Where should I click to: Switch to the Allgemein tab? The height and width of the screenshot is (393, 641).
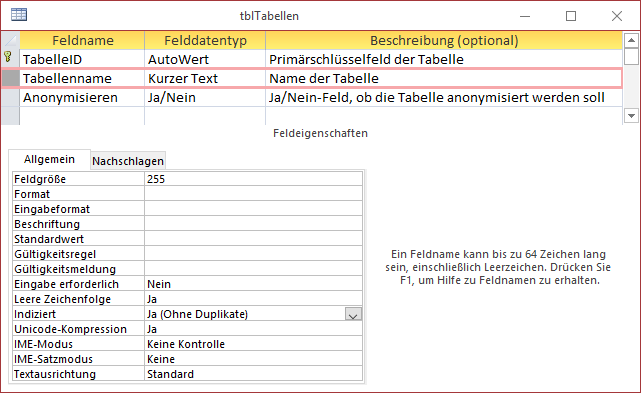(49, 159)
